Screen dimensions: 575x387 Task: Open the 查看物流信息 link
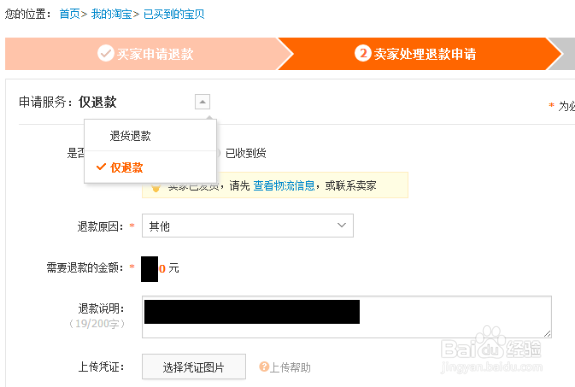pos(284,186)
